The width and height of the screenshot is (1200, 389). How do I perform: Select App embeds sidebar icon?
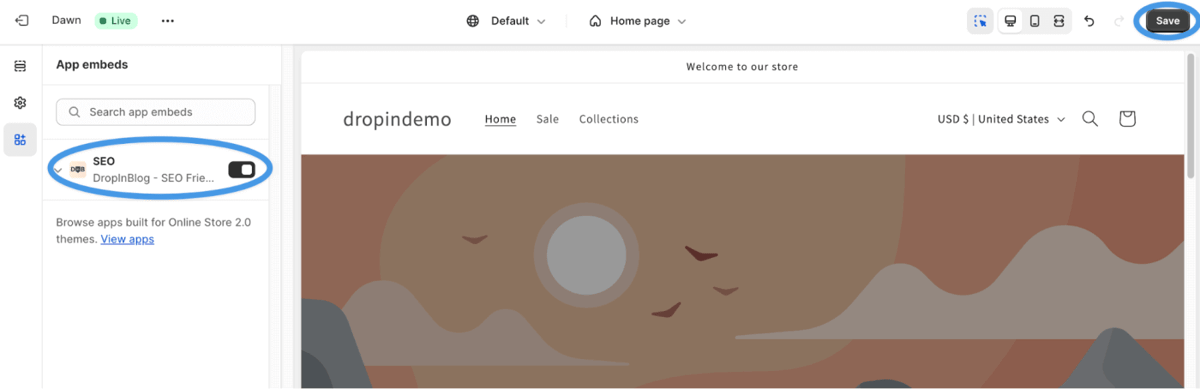pos(20,140)
